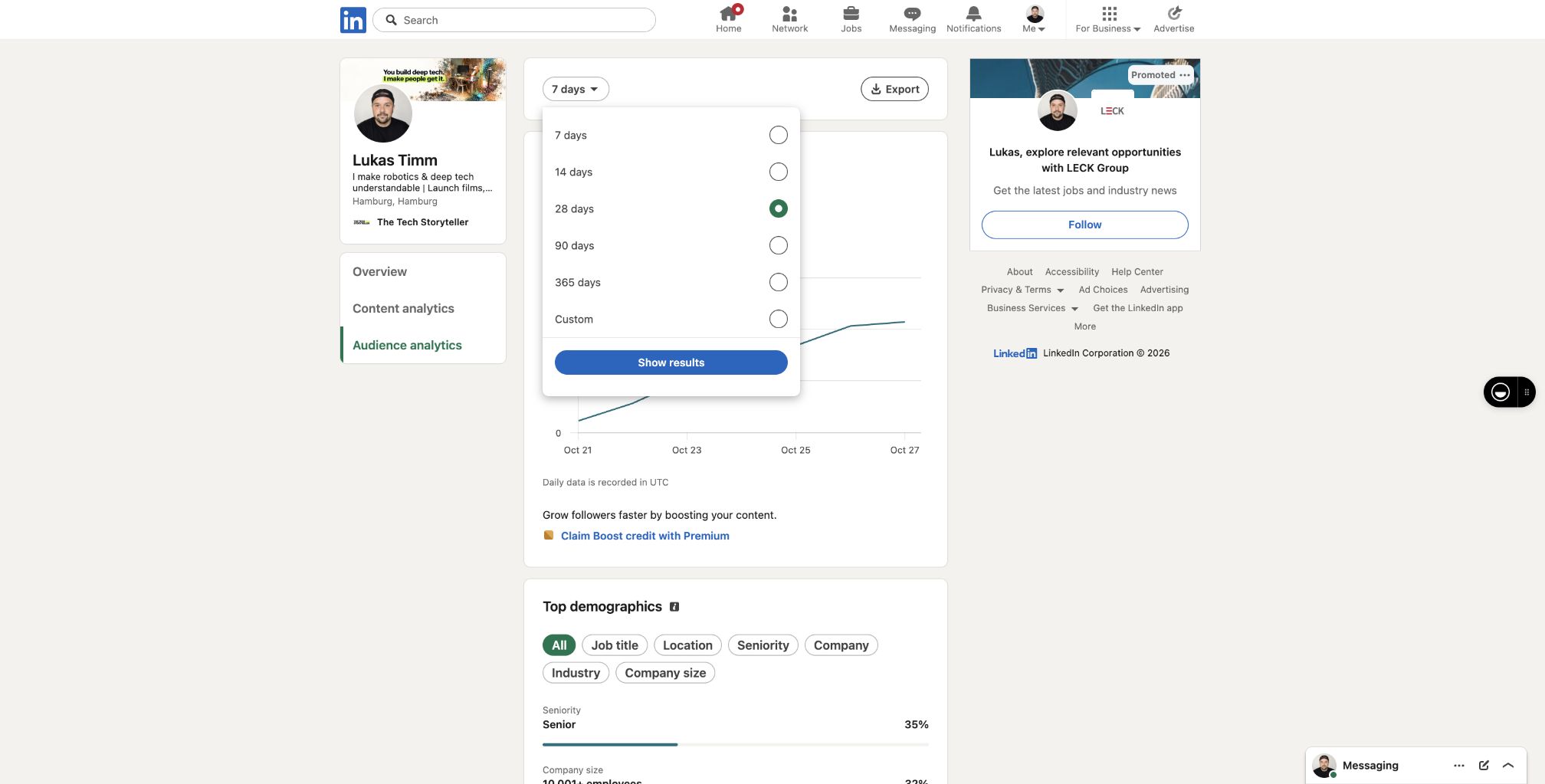
Task: Expand the messaging panel chevron
Action: (x=1508, y=766)
